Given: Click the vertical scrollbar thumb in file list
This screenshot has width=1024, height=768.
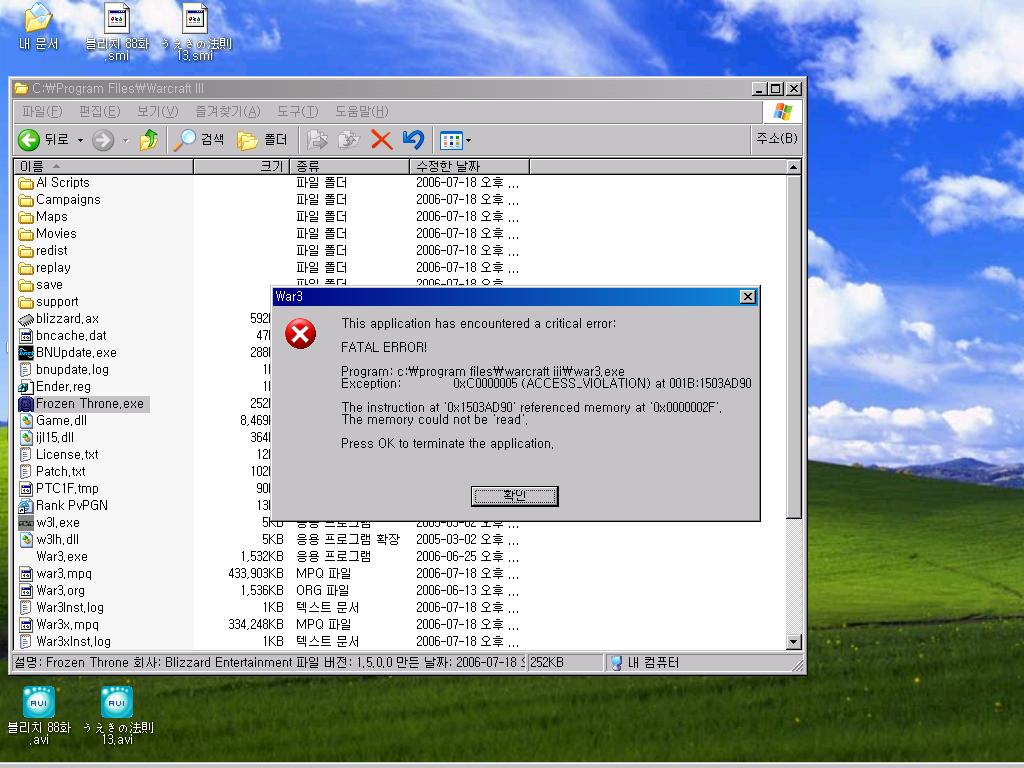Looking at the screenshot, I should pyautogui.click(x=793, y=347).
